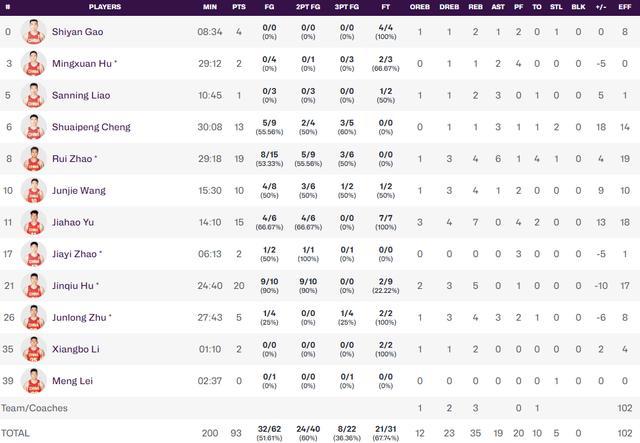Sort by the AST column header
Image resolution: width=640 pixels, height=443 pixels.
click(x=498, y=7)
